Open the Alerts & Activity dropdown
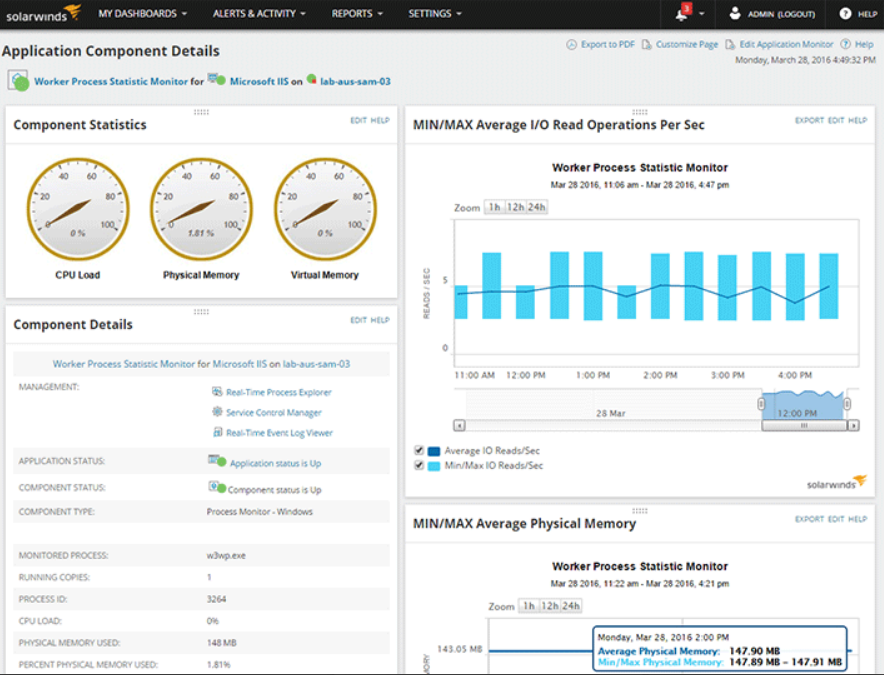The height and width of the screenshot is (675, 884). [259, 14]
